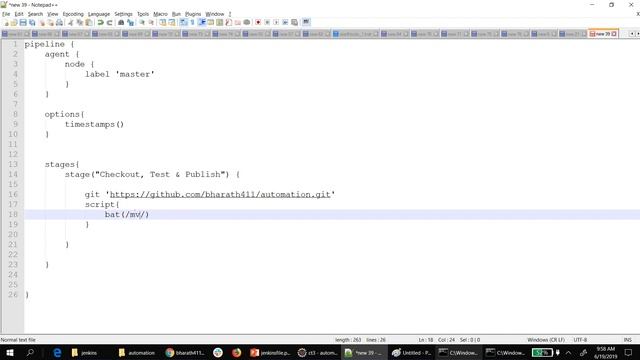Toggle the Indent Guide toolbar button
The image size is (640, 360).
(202, 22)
